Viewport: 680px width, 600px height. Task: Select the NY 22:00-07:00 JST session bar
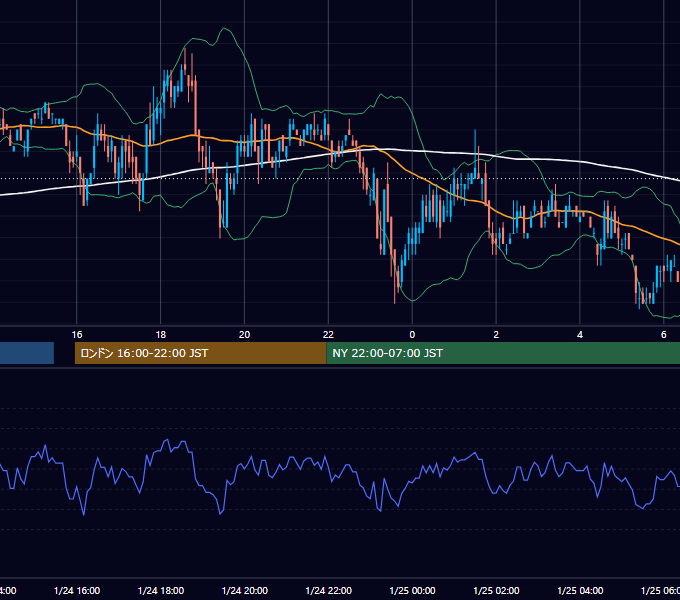pyautogui.click(x=503, y=353)
